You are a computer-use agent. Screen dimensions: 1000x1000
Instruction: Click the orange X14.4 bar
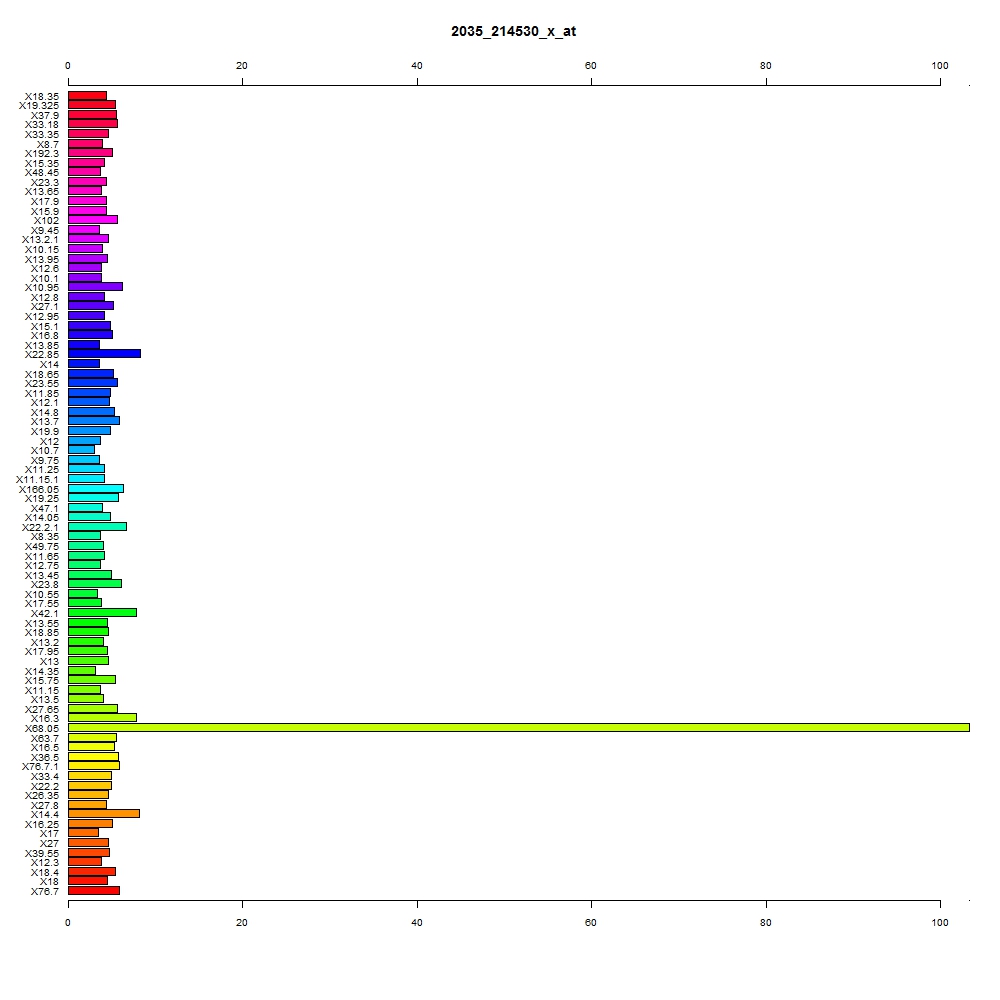103,814
